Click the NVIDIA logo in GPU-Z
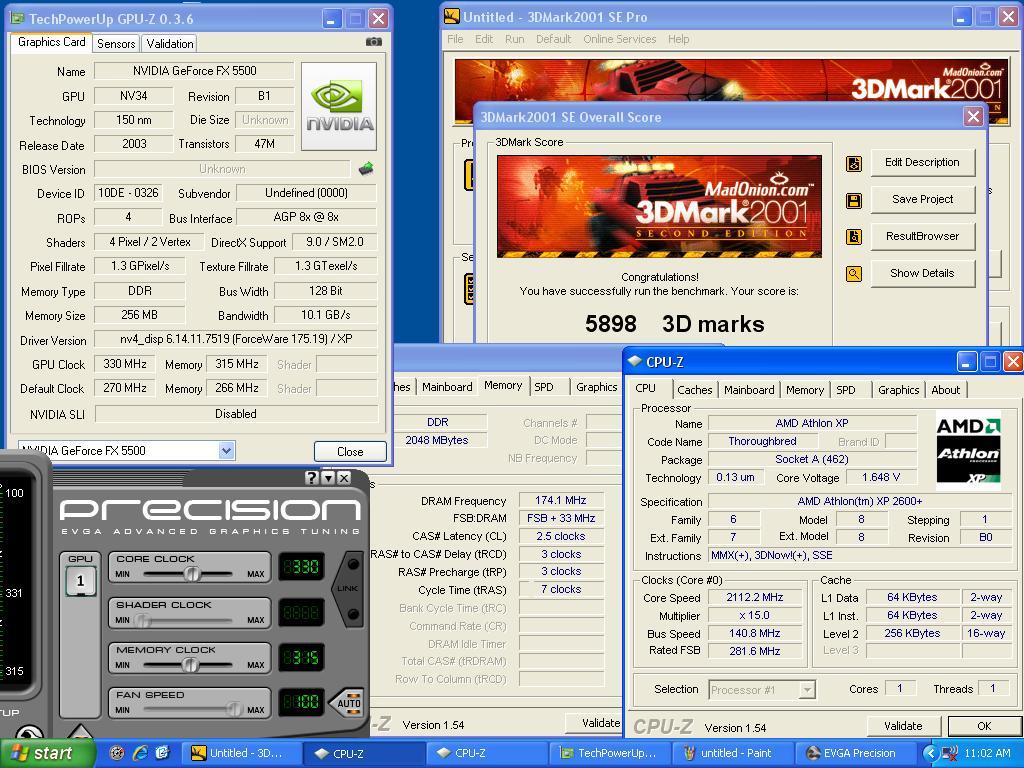This screenshot has height=768, width=1024. click(x=339, y=106)
